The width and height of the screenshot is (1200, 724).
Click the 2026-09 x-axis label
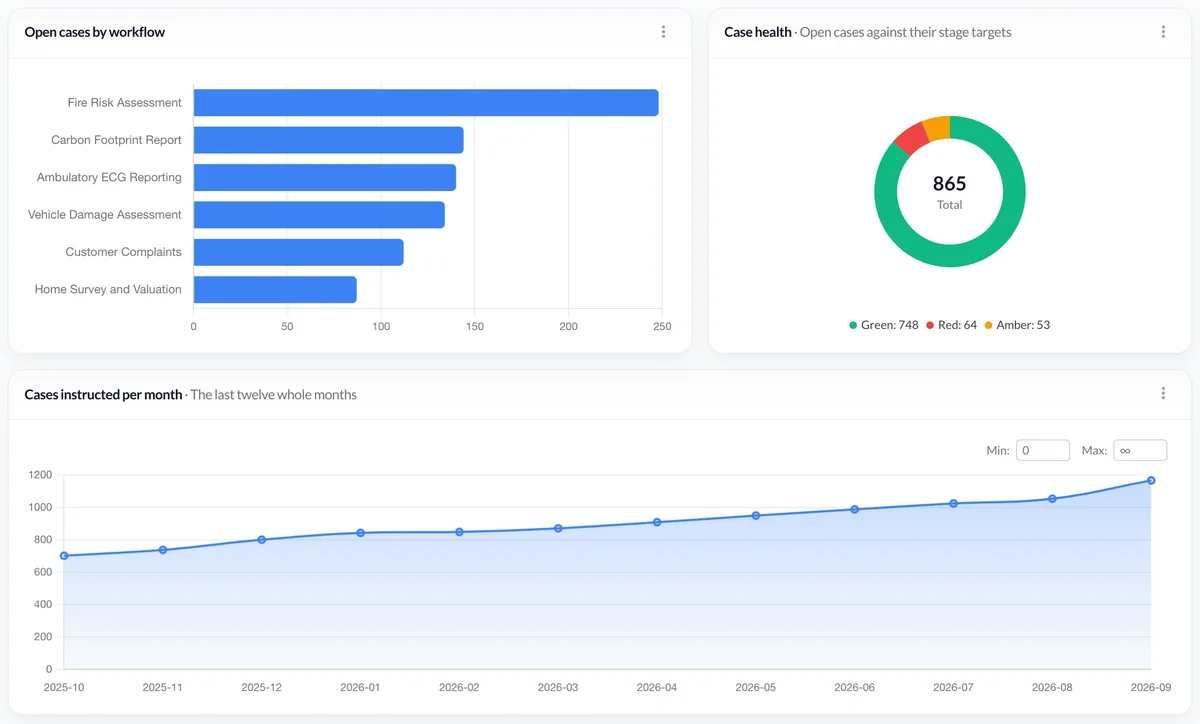(x=1151, y=688)
